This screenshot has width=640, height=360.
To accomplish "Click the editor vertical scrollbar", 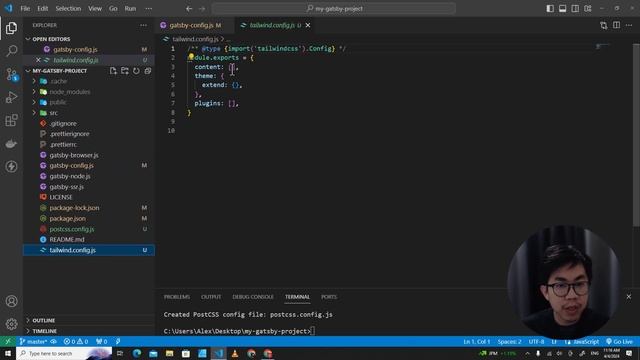I will (636, 135).
